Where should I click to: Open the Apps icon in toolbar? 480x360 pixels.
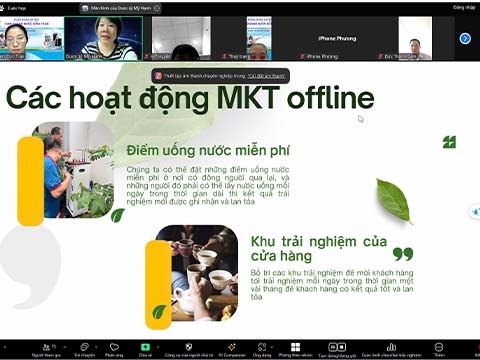(262, 347)
